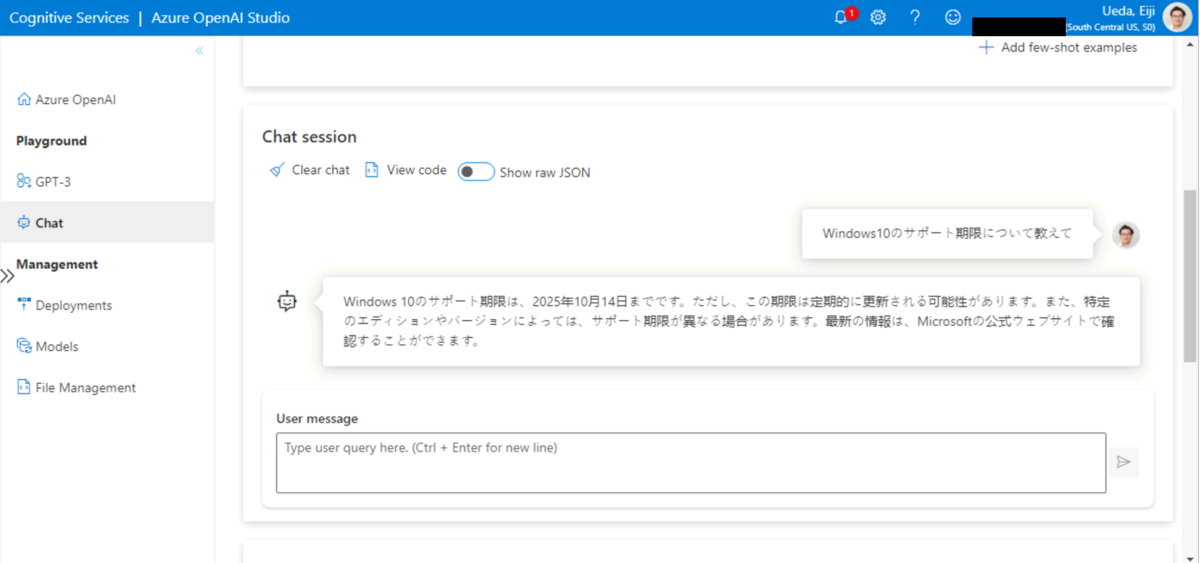Select Chat in the Playground menu
Viewport: 1200px width, 563px height.
pyautogui.click(x=107, y=223)
